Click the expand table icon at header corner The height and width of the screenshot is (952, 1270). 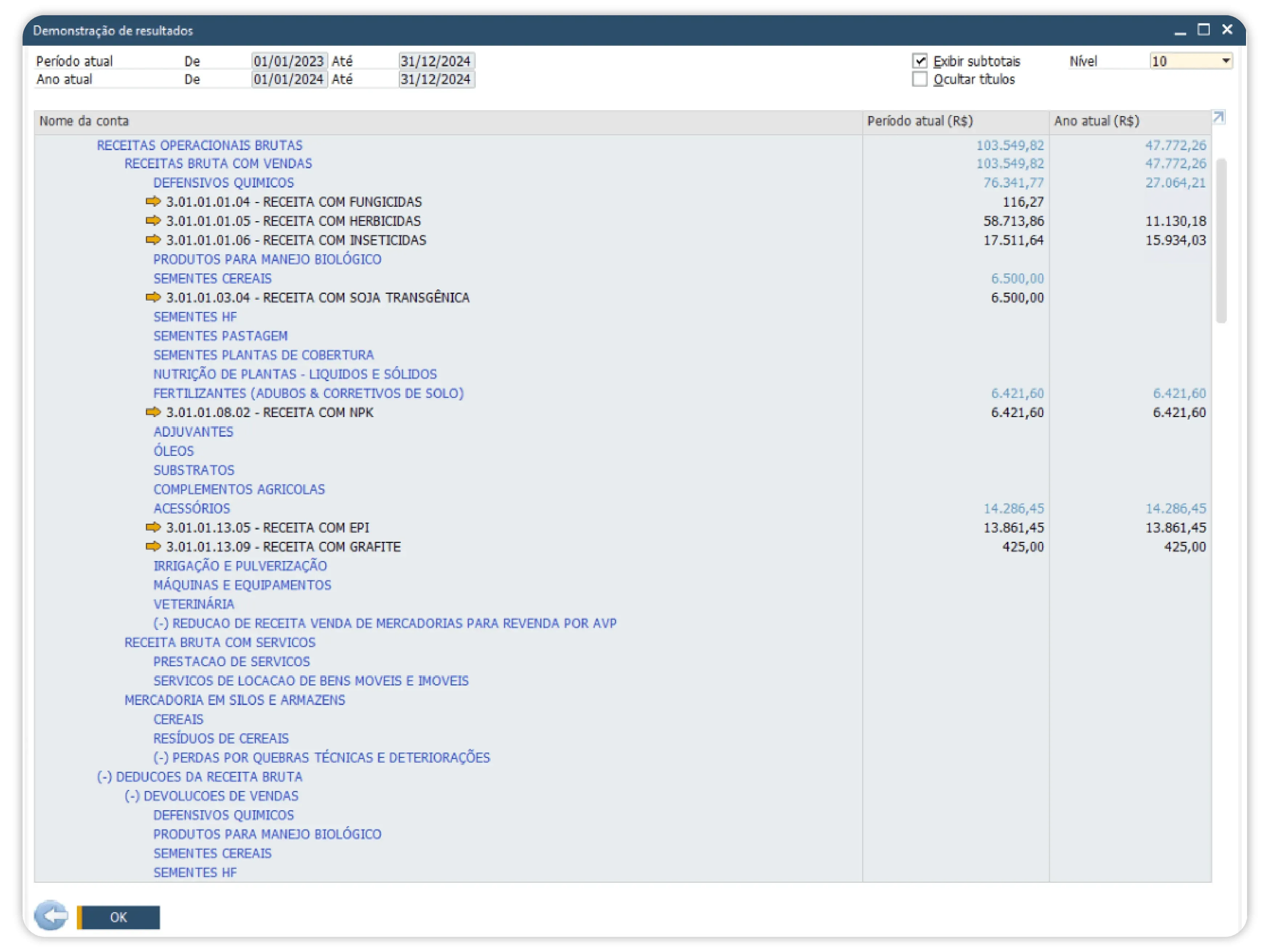click(1218, 118)
